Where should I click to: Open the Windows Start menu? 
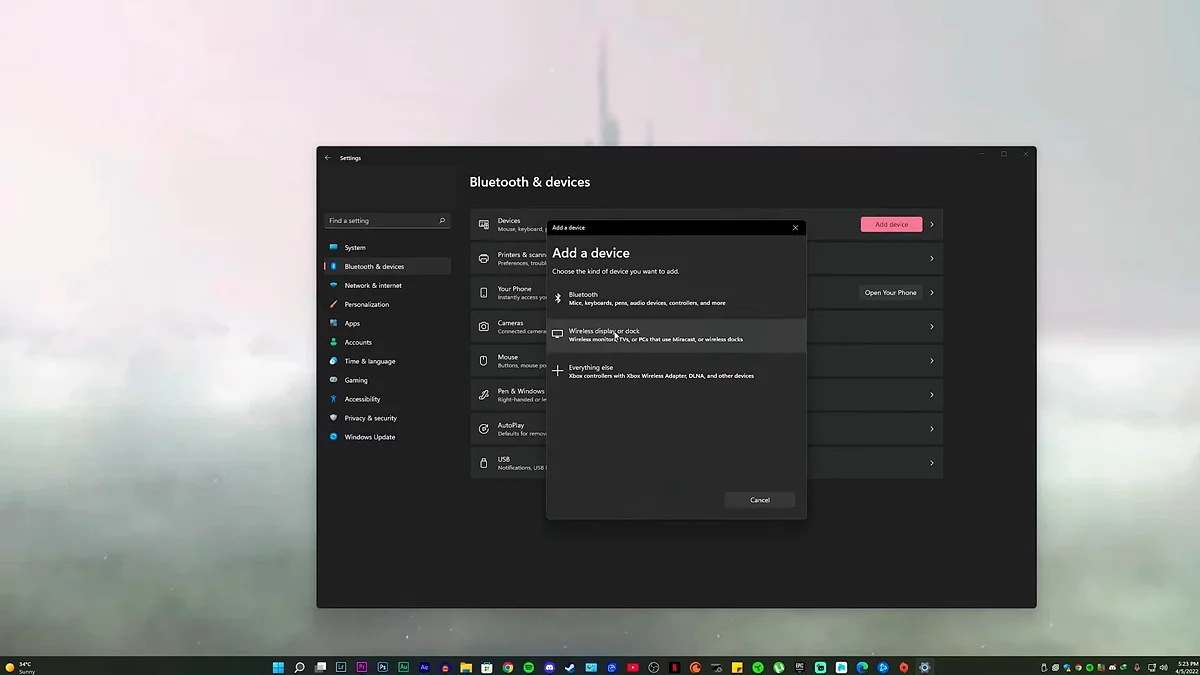pyautogui.click(x=278, y=667)
